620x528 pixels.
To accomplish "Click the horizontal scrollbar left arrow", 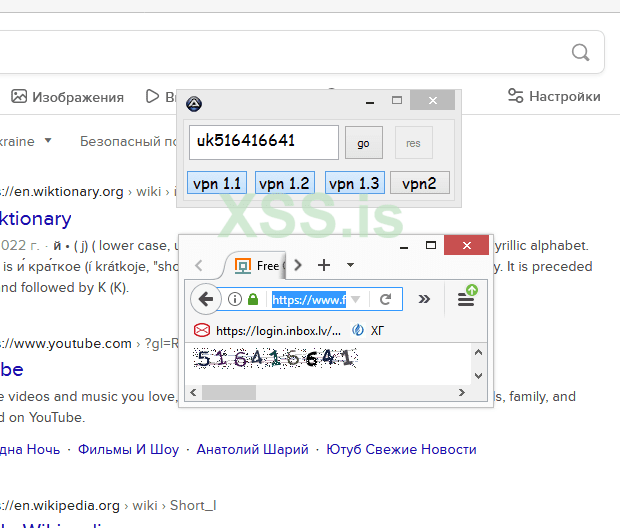I will coord(193,392).
